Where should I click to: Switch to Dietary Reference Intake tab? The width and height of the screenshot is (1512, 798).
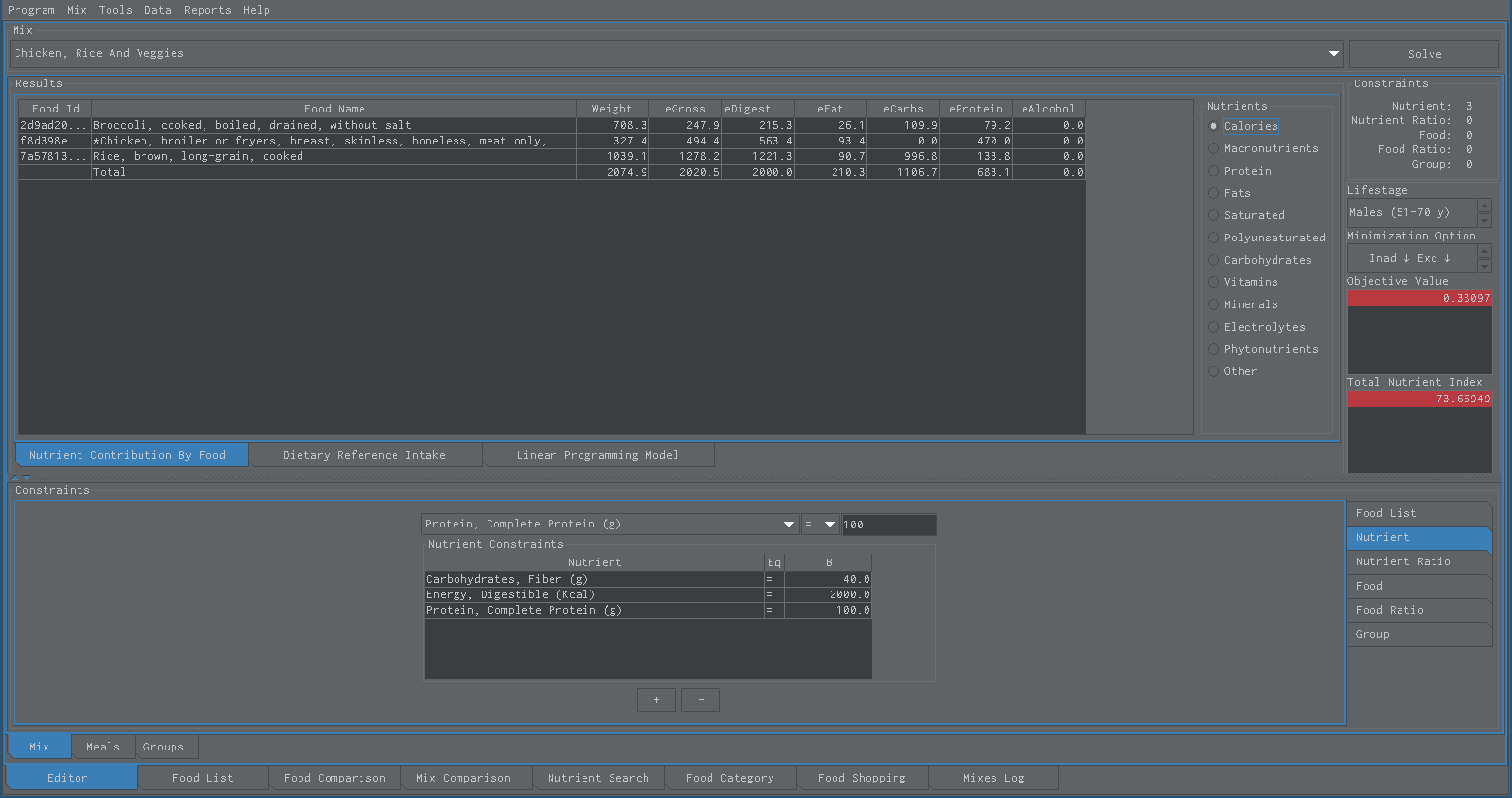pos(364,455)
